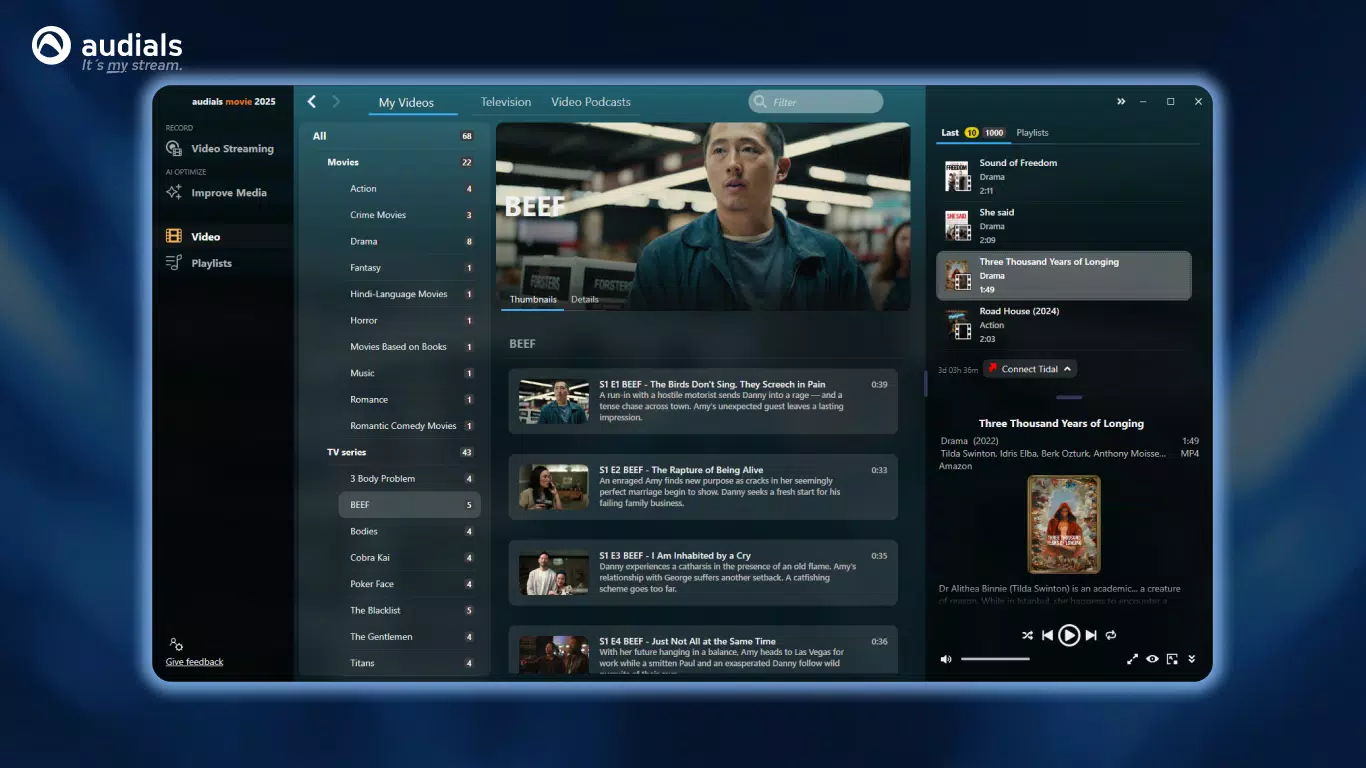
Task: Open the Connect Tidal dropdown arrow
Action: click(x=1068, y=369)
